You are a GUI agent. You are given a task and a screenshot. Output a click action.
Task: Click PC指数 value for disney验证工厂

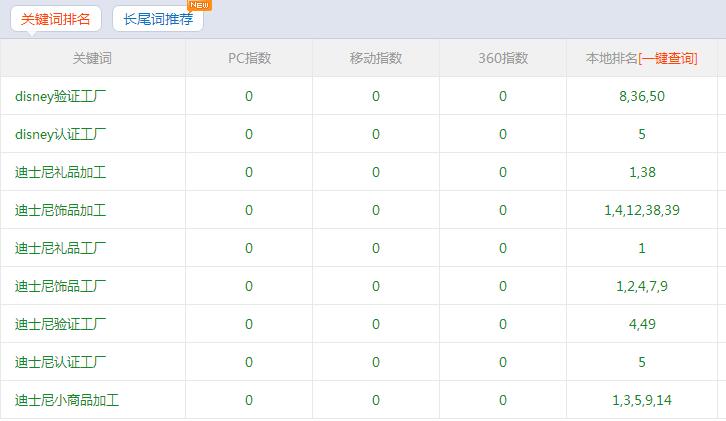249,96
